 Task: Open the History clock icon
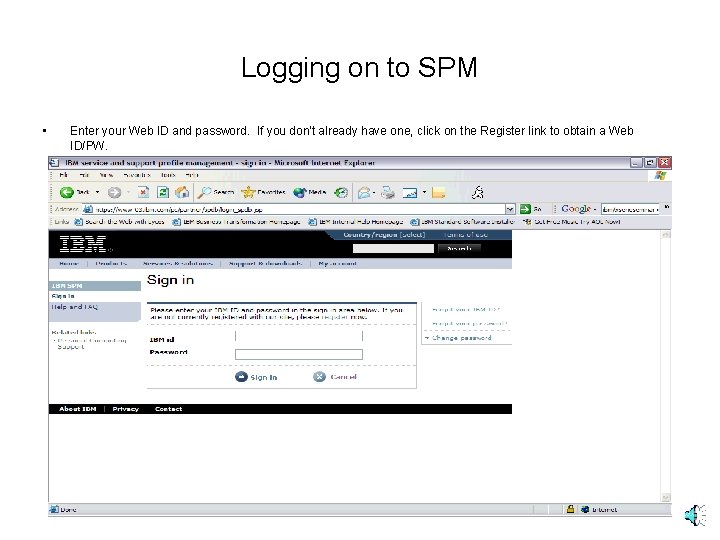coord(341,192)
